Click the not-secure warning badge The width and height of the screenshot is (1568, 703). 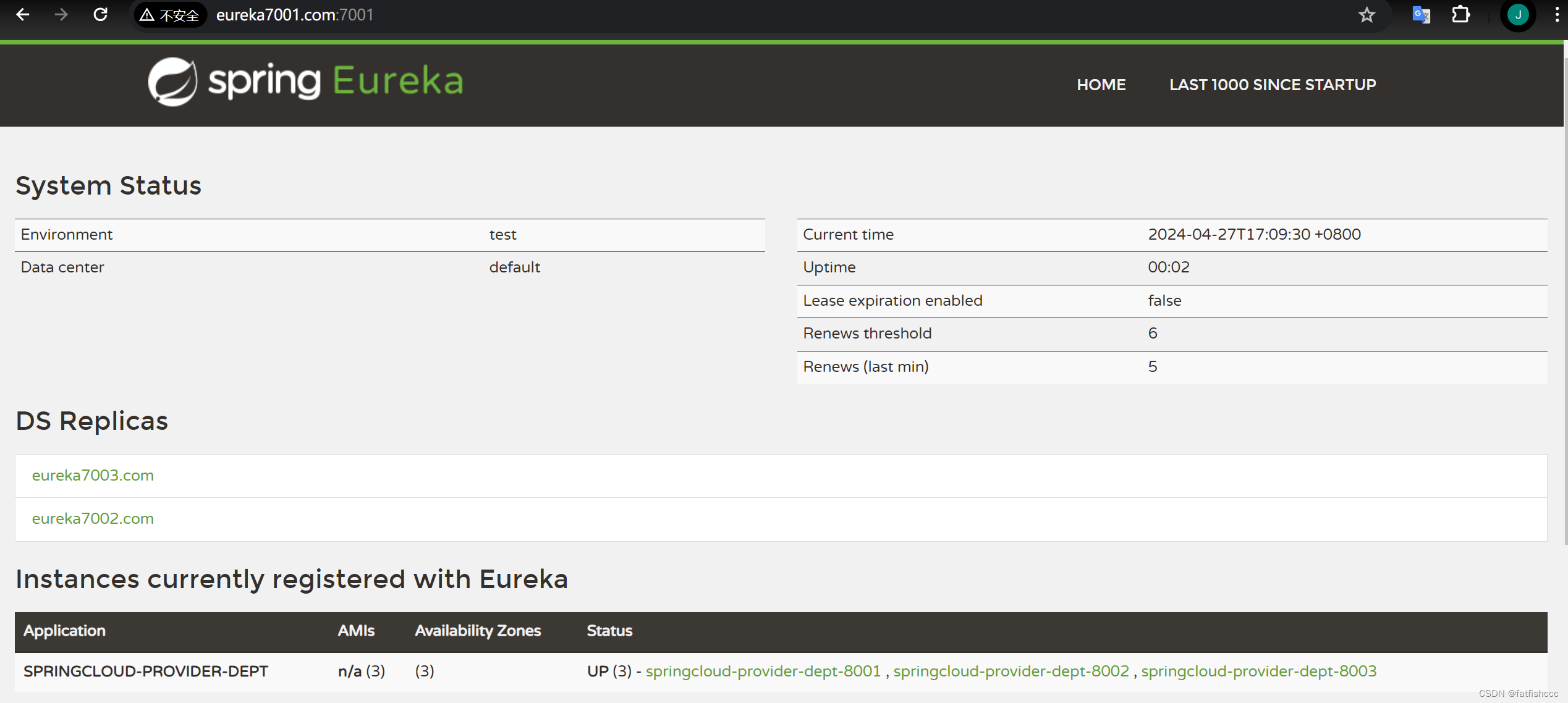pyautogui.click(x=170, y=15)
